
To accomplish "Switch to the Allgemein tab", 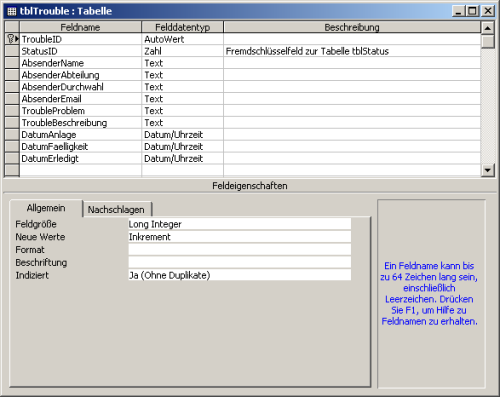I will (x=46, y=208).
